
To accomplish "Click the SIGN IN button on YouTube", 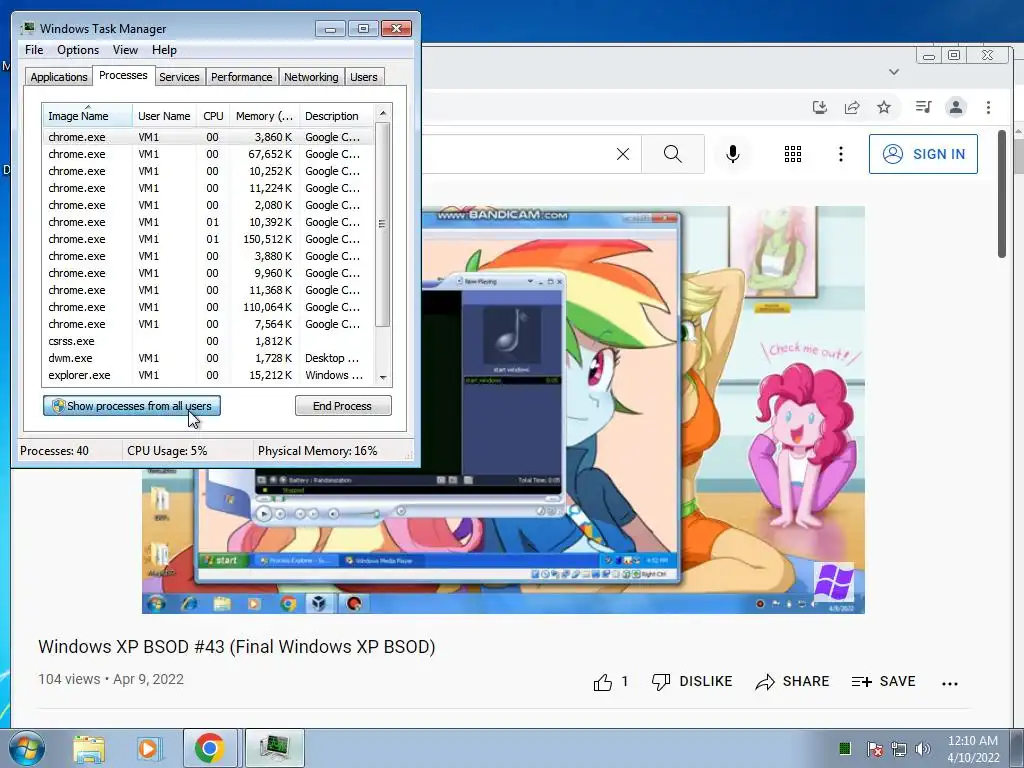I will coord(923,154).
